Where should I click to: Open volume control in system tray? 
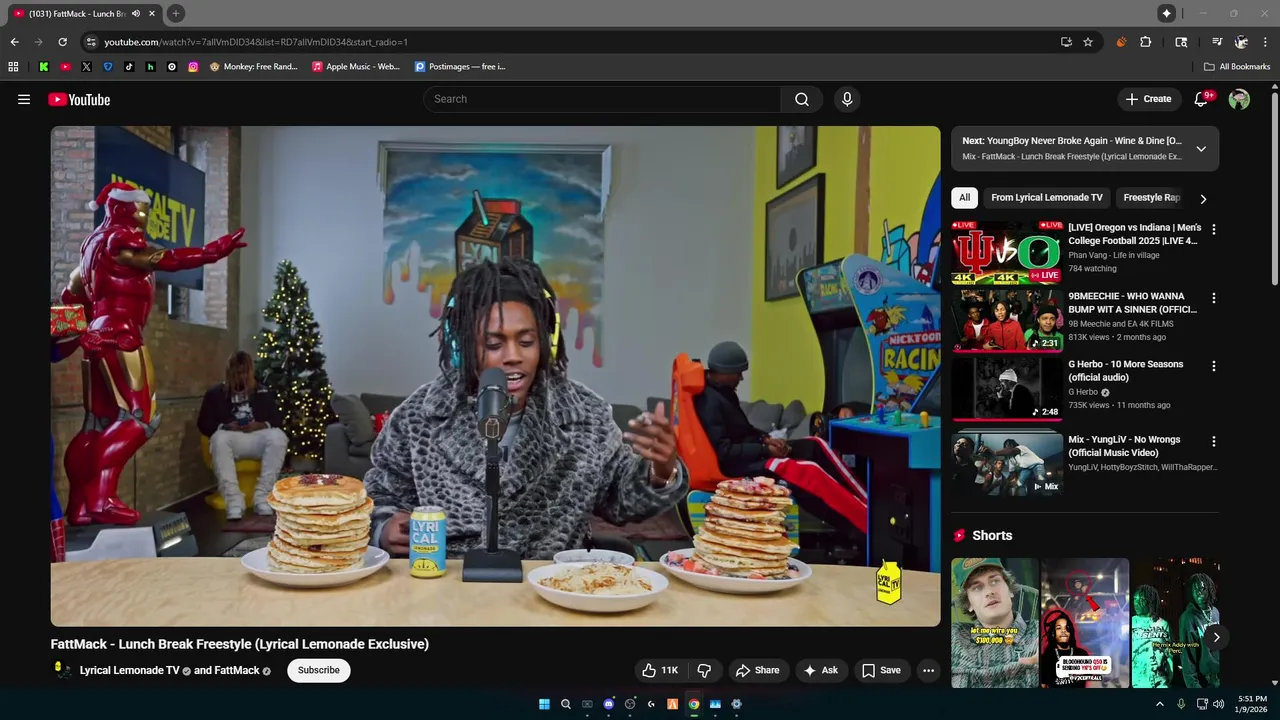tap(1218, 704)
